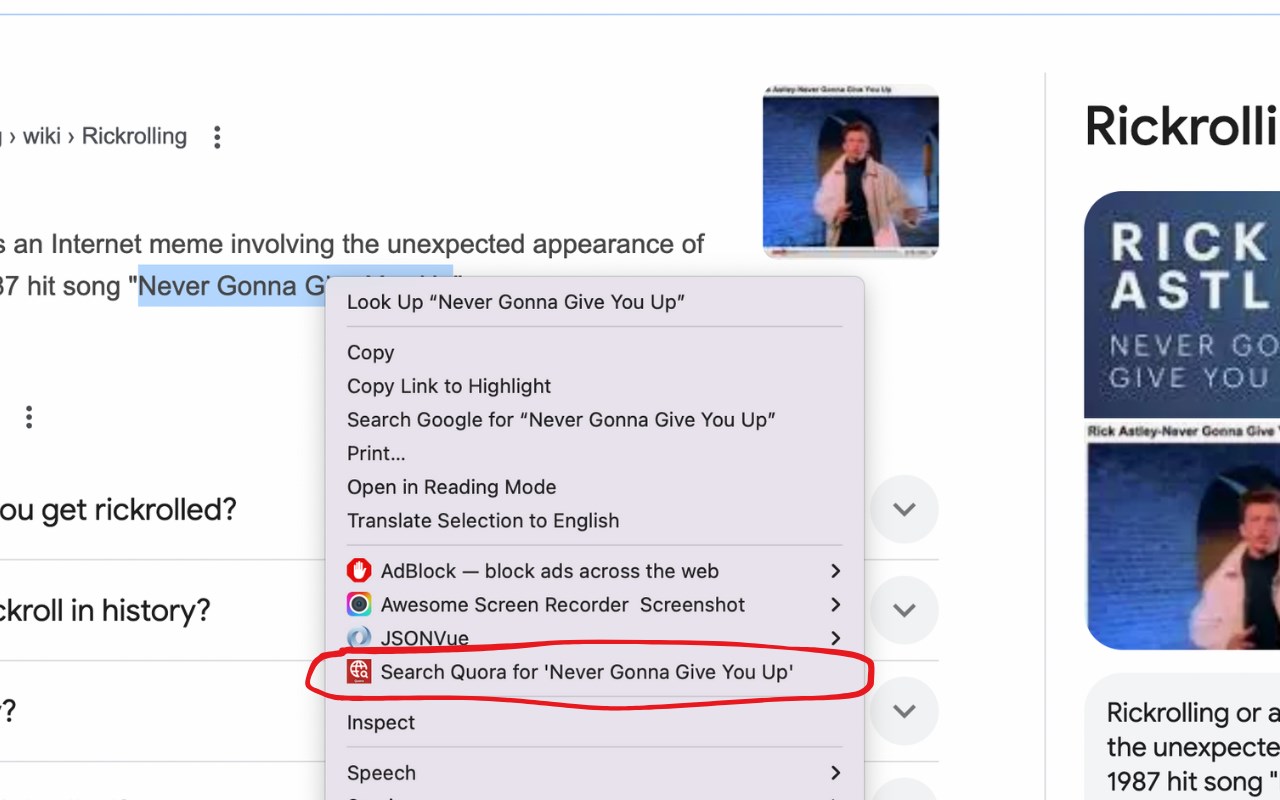Select Search Google for "Never Gonna Give You Up"
Image resolution: width=1280 pixels, height=800 pixels.
click(561, 420)
